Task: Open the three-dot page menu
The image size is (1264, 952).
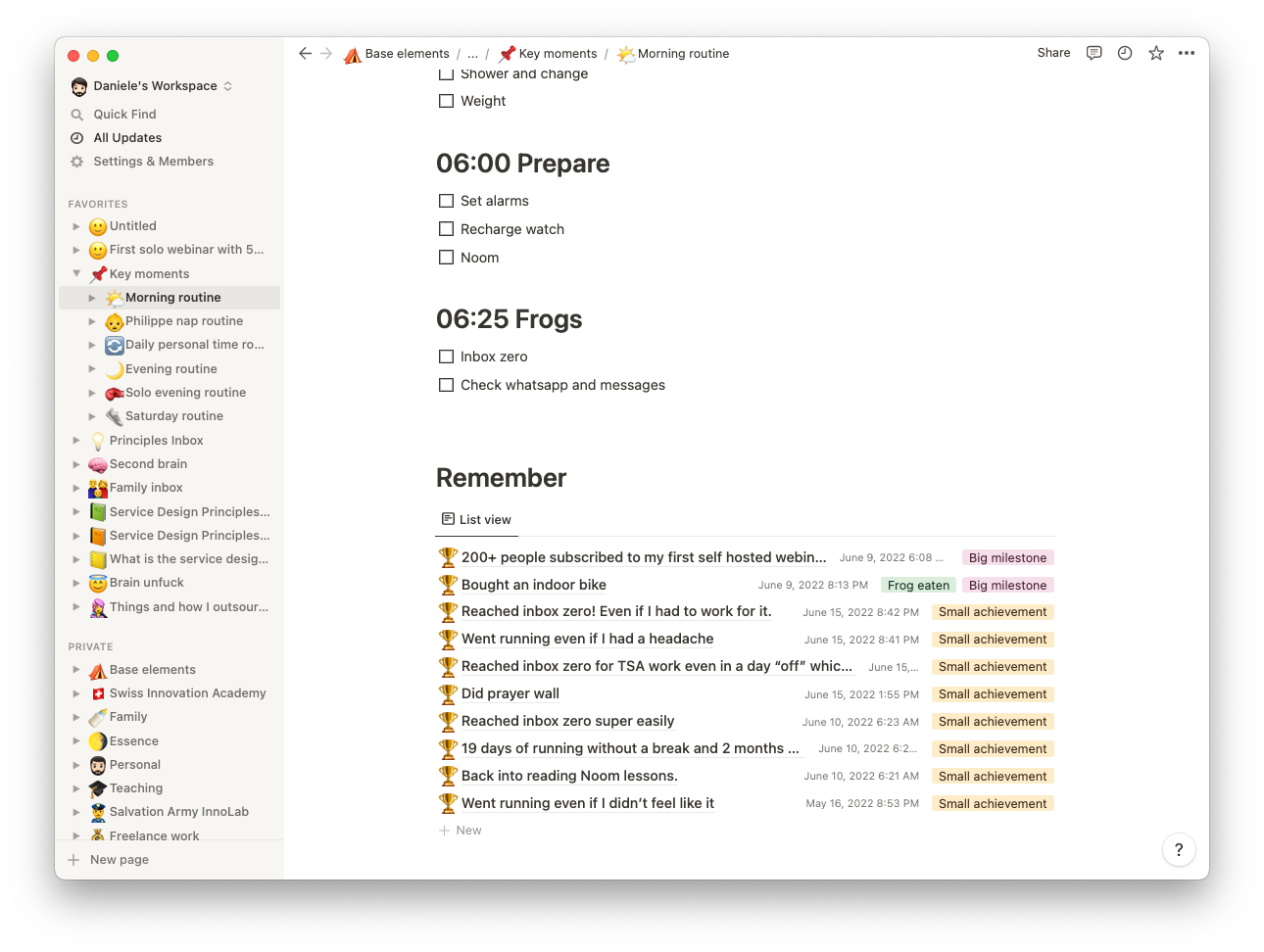Action: (1187, 53)
